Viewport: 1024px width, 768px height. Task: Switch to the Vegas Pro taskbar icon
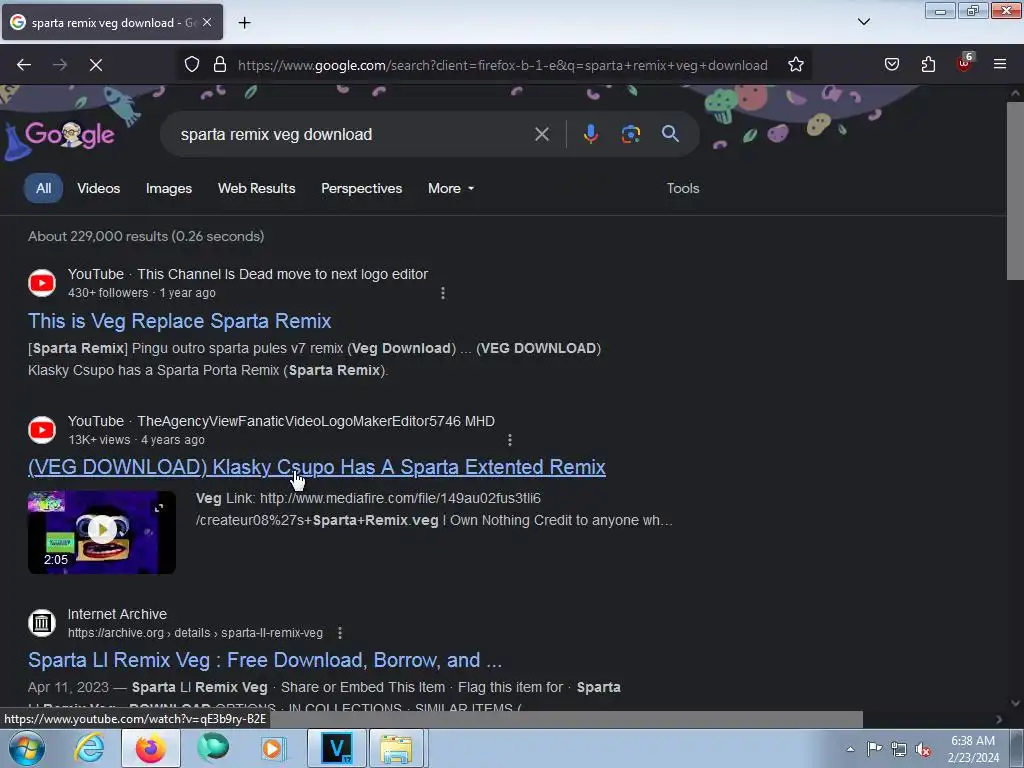tap(337, 748)
